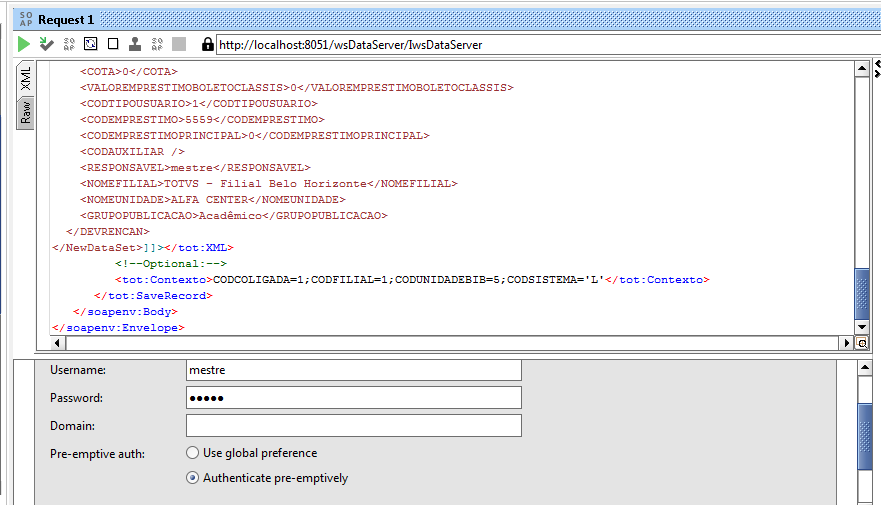Screen dimensions: 881x505
Task: Click the GRUPOPUBLICACAO Acadêmico line
Action: (234, 216)
